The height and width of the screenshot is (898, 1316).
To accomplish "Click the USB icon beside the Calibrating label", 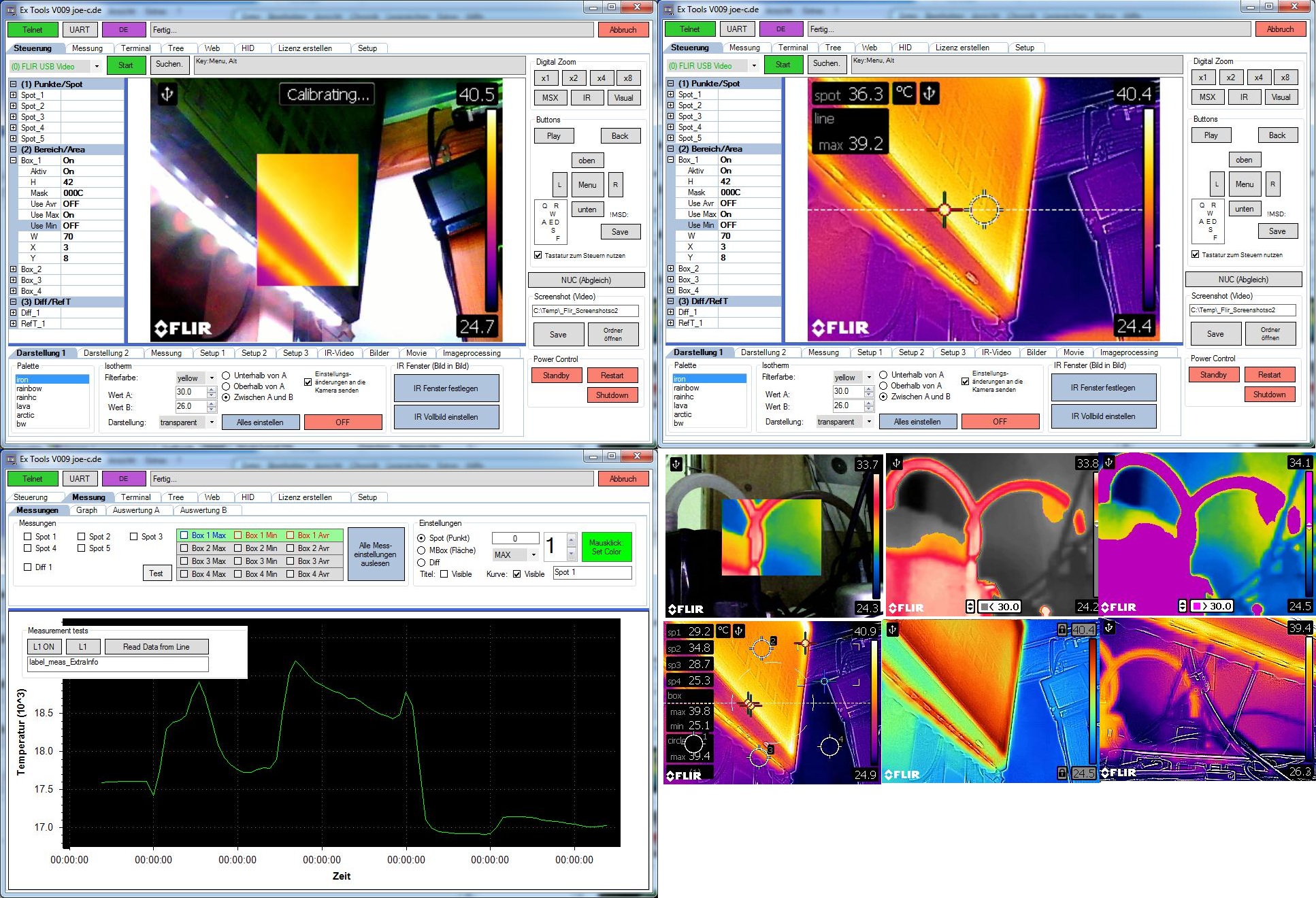I will (167, 95).
